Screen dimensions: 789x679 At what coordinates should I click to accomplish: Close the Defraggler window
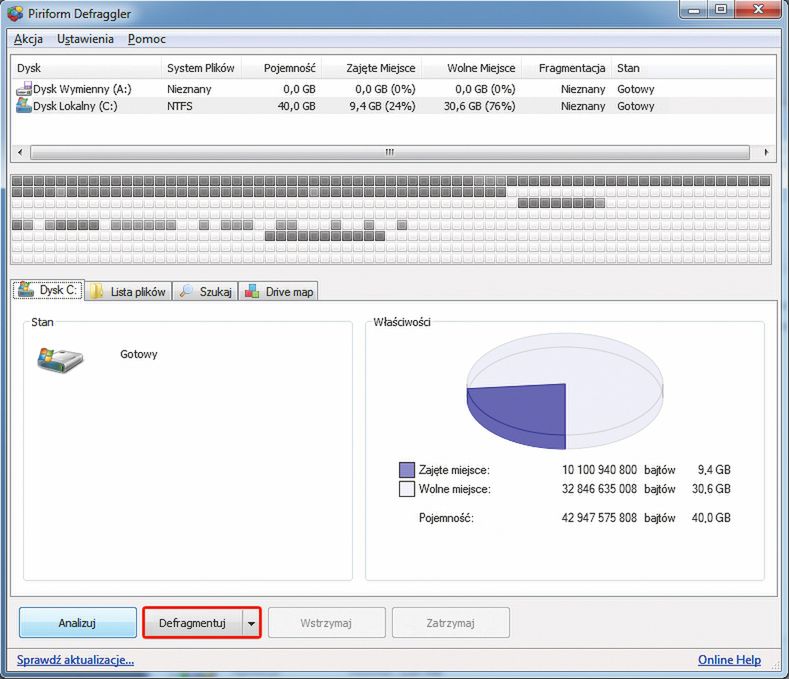pyautogui.click(x=759, y=10)
